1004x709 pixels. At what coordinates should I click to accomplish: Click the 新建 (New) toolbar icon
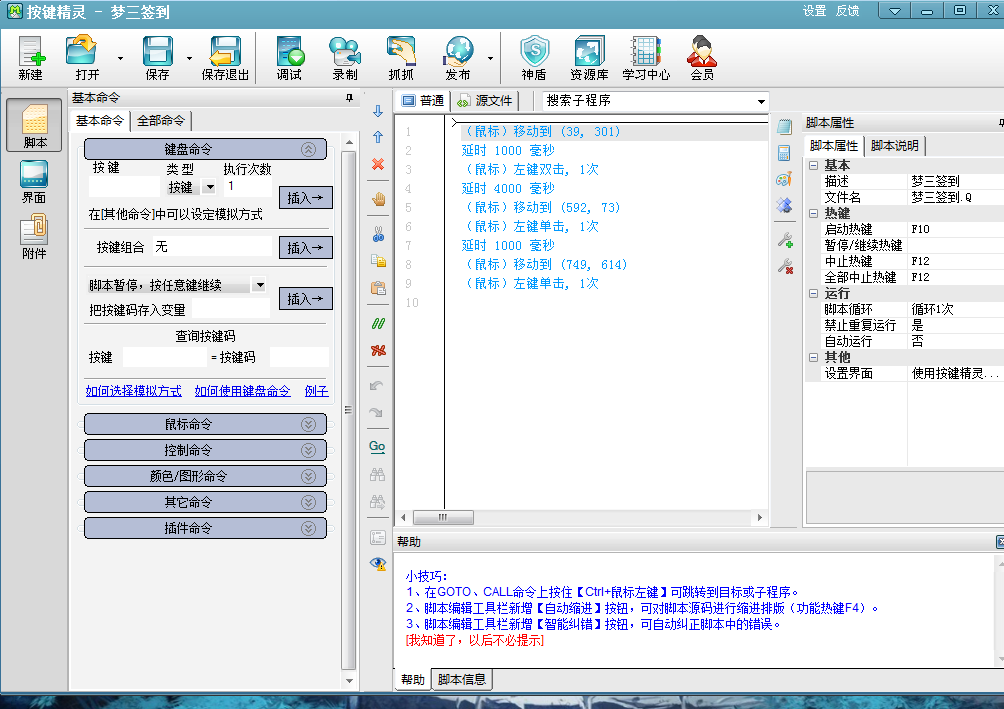point(31,58)
